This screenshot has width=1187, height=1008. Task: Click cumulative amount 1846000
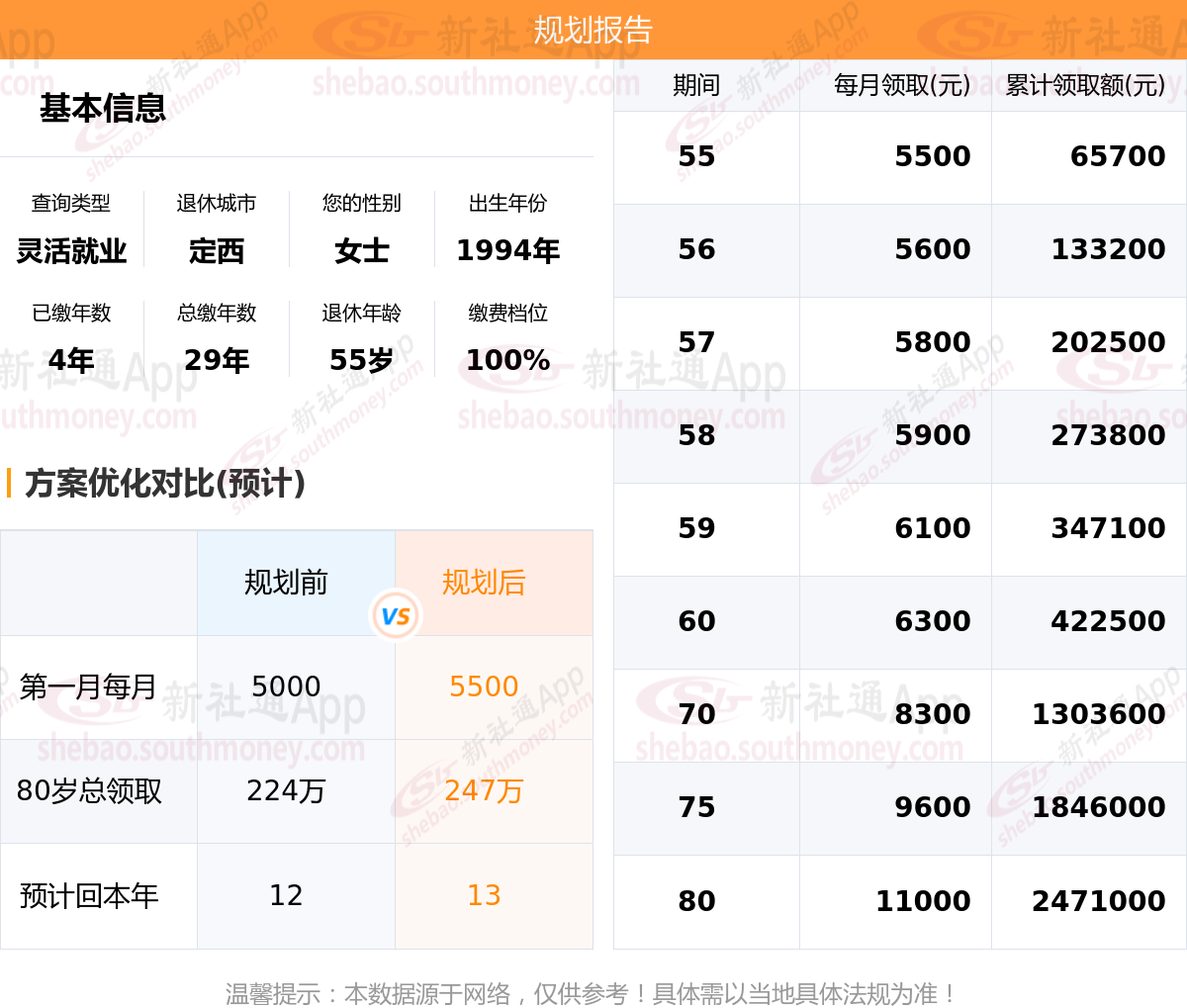click(x=1098, y=807)
